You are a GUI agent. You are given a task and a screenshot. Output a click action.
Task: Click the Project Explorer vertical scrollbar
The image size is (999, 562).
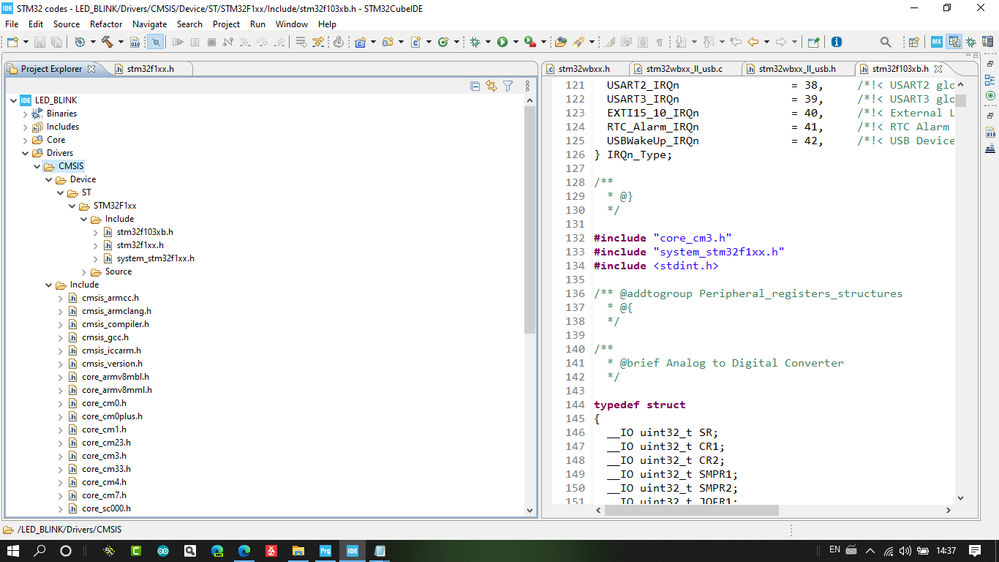(529, 220)
